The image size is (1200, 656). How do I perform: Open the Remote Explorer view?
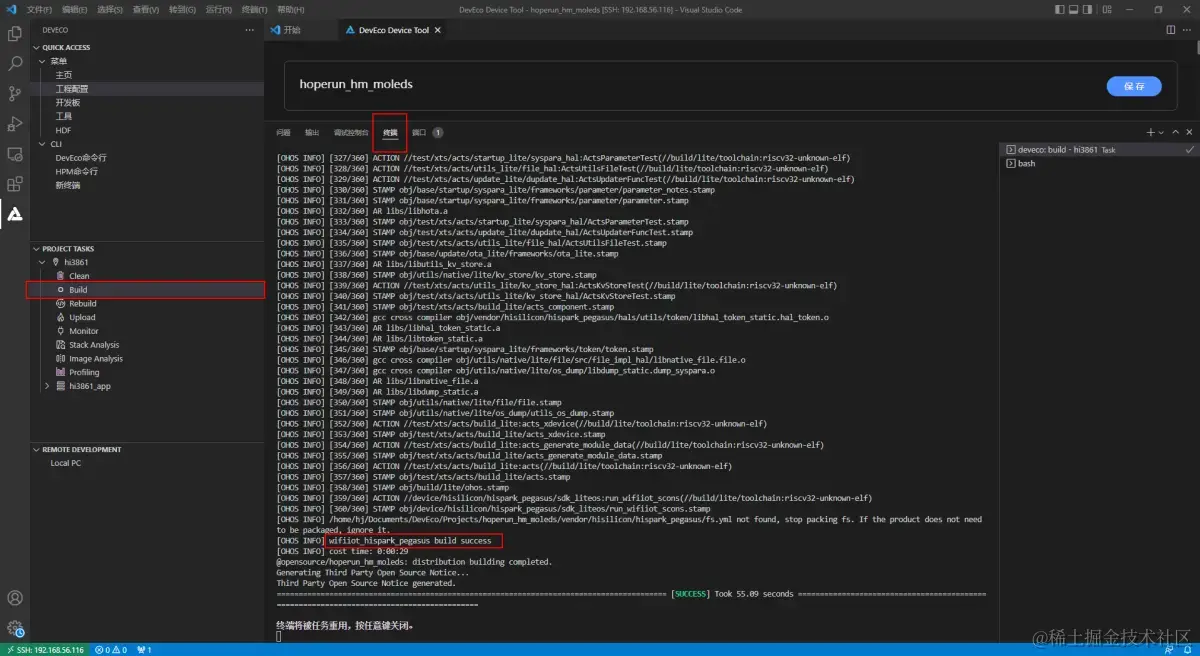(15, 154)
